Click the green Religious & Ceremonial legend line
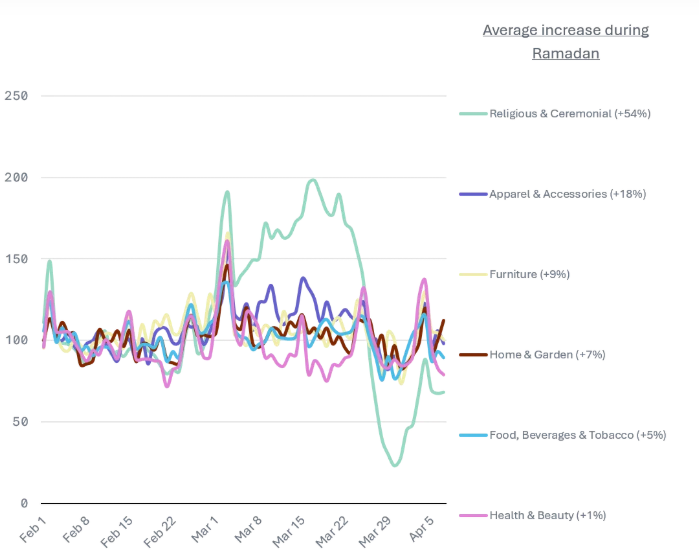 473,113
